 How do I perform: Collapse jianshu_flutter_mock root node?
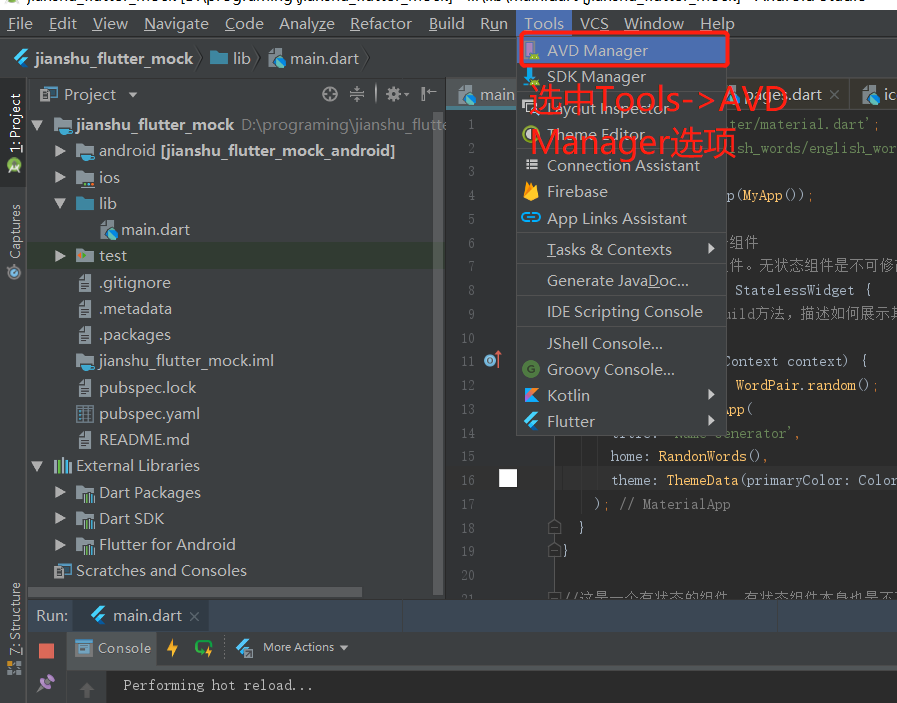38,125
